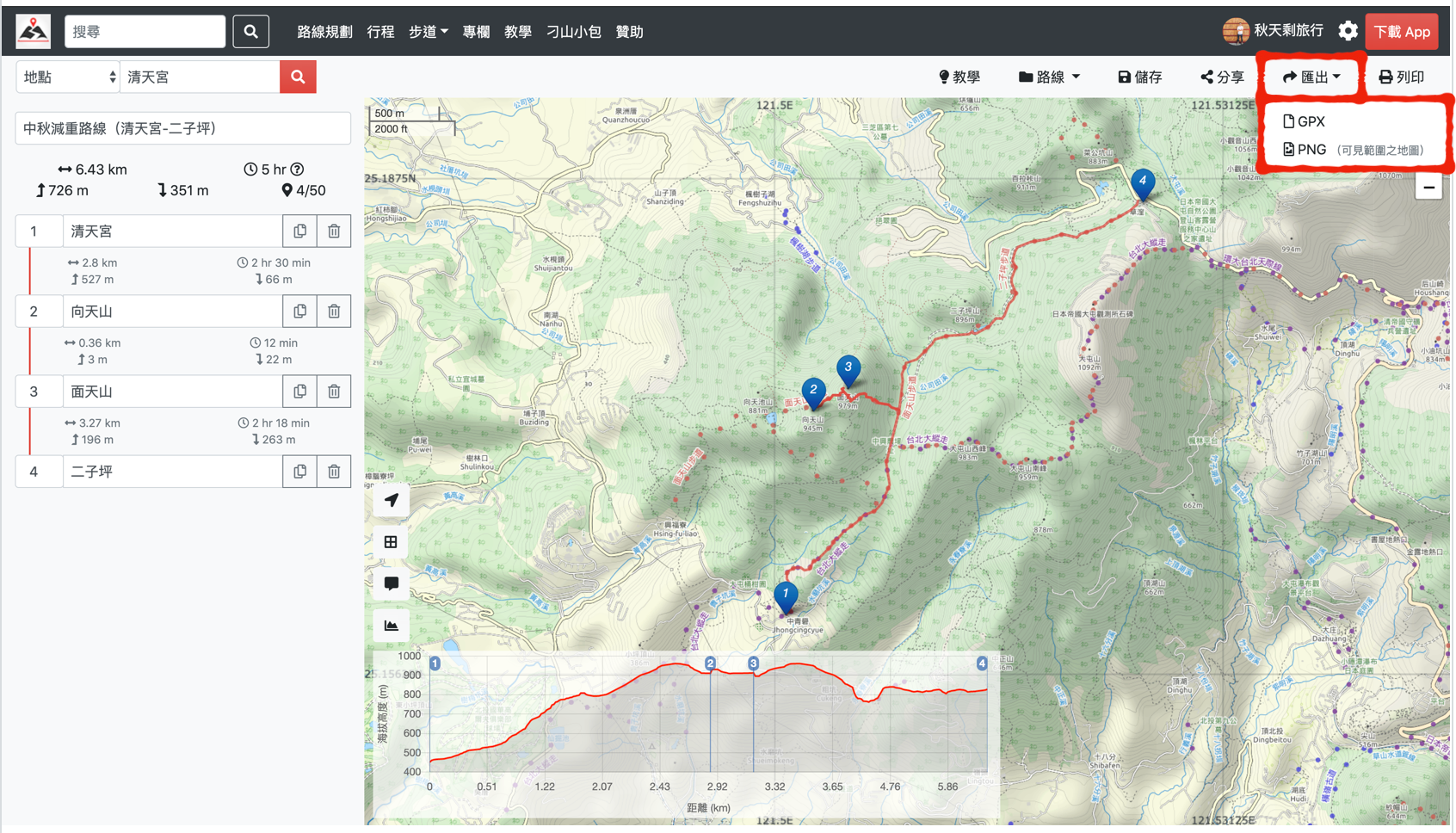Toggle the elevation chart icon
The height and width of the screenshot is (833, 1456).
tap(391, 625)
